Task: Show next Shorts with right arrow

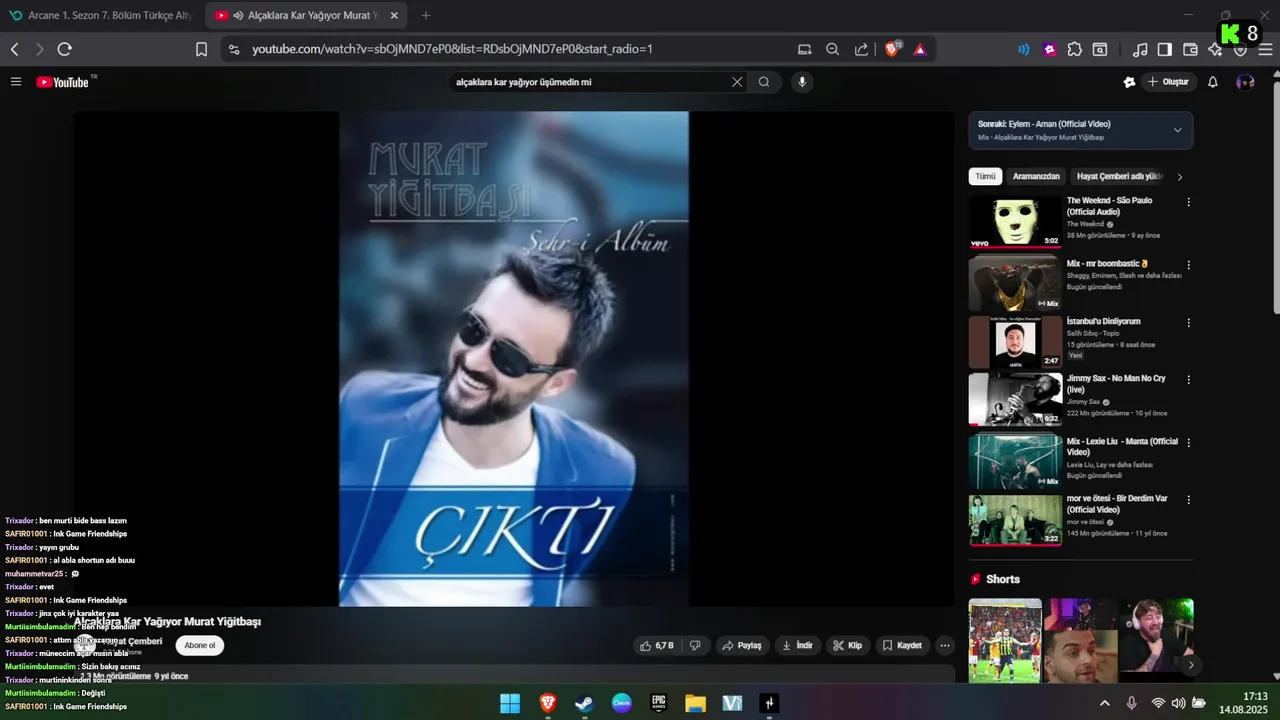Action: pos(1190,664)
